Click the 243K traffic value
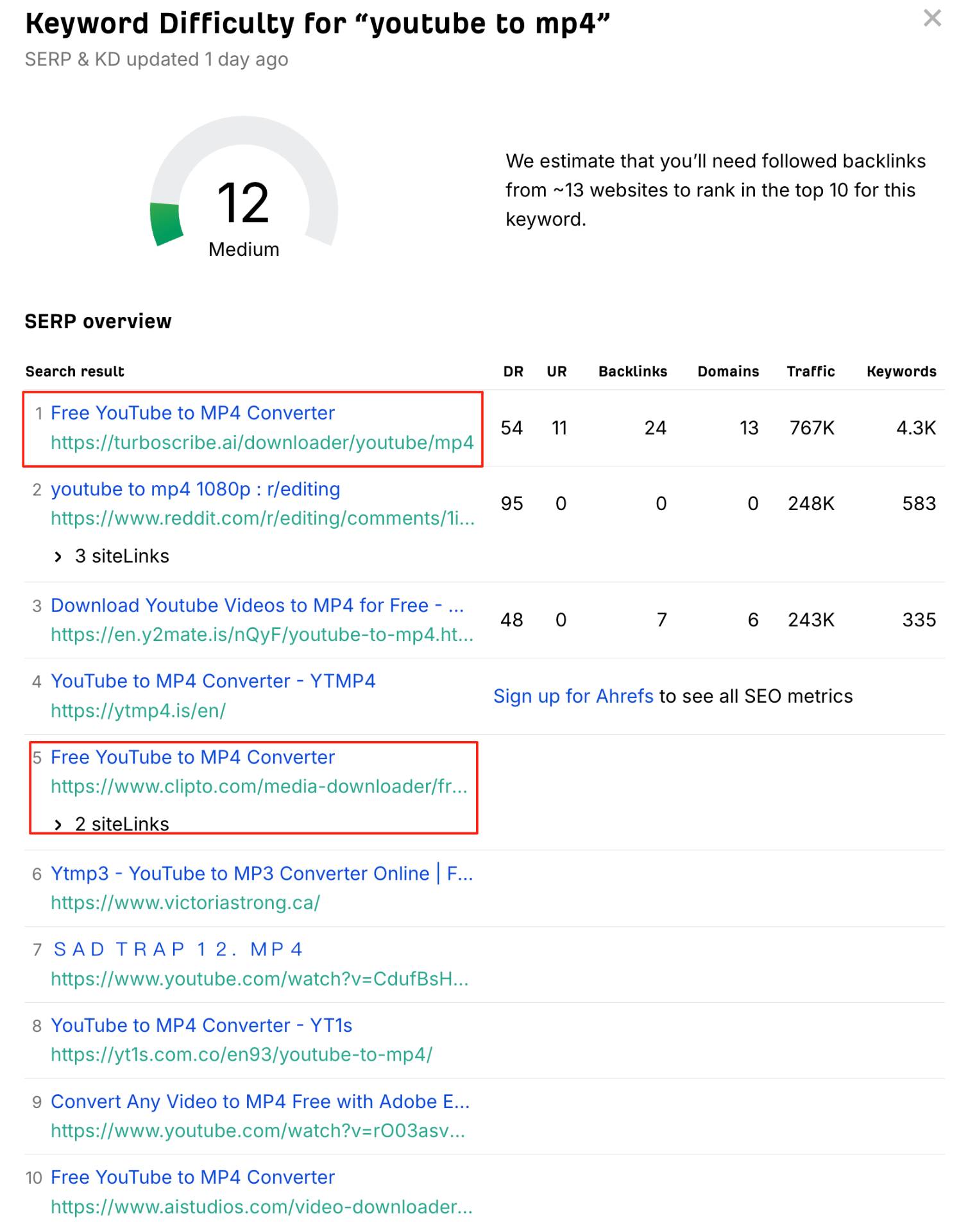 (811, 620)
